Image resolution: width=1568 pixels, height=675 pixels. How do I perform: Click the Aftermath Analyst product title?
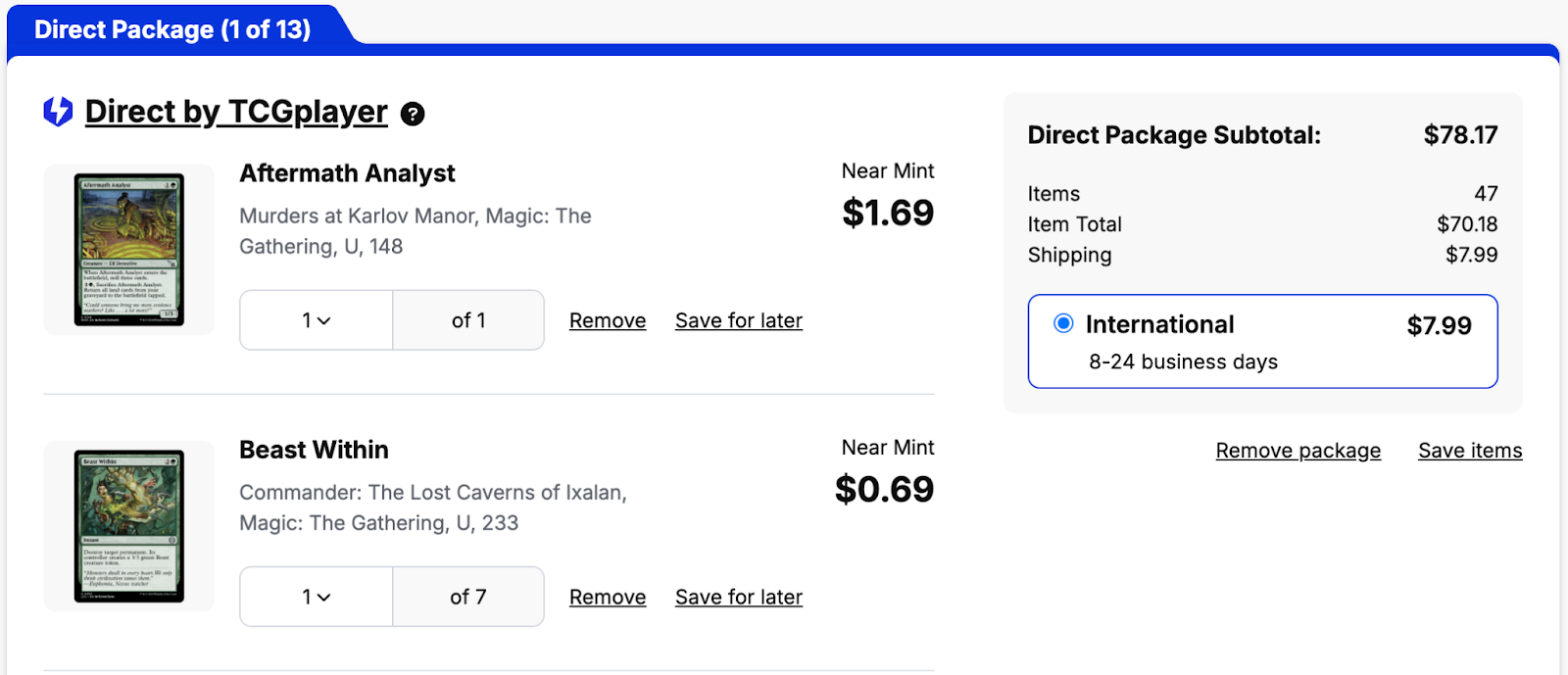[347, 173]
